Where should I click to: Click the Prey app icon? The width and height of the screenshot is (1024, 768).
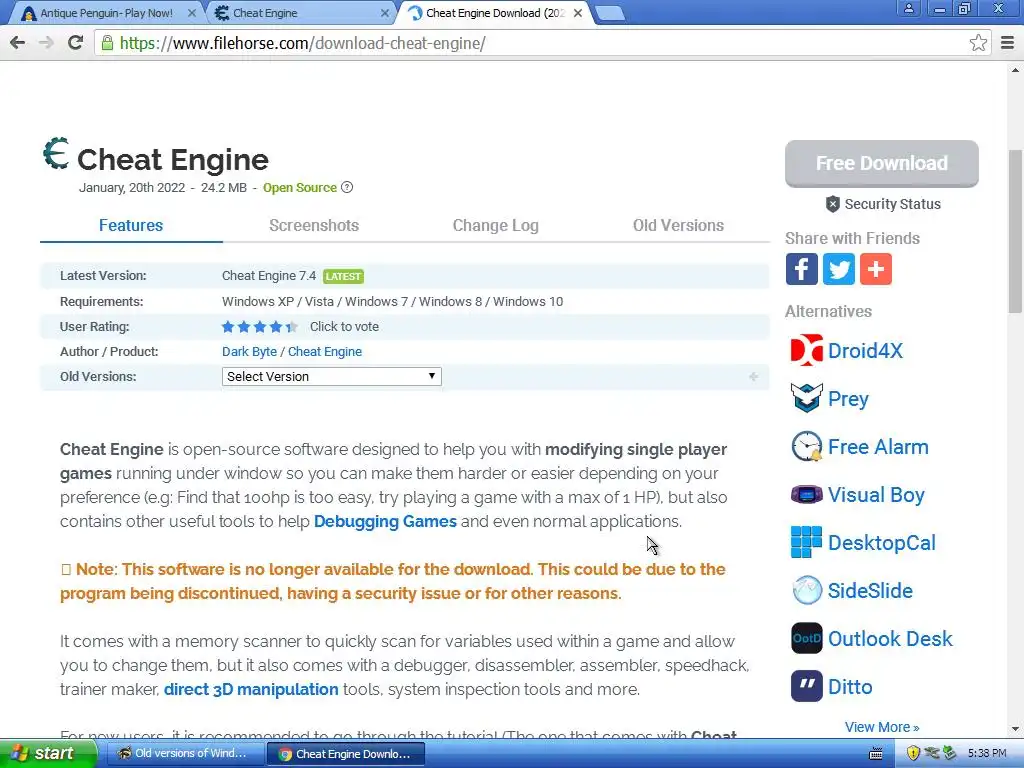pos(807,398)
